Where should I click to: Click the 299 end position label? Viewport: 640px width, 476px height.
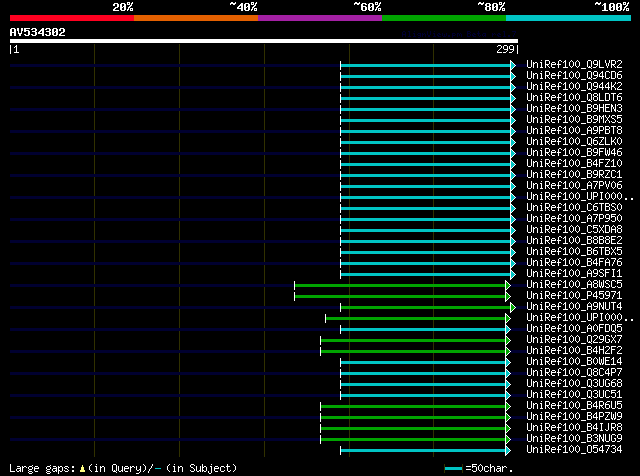(x=505, y=49)
